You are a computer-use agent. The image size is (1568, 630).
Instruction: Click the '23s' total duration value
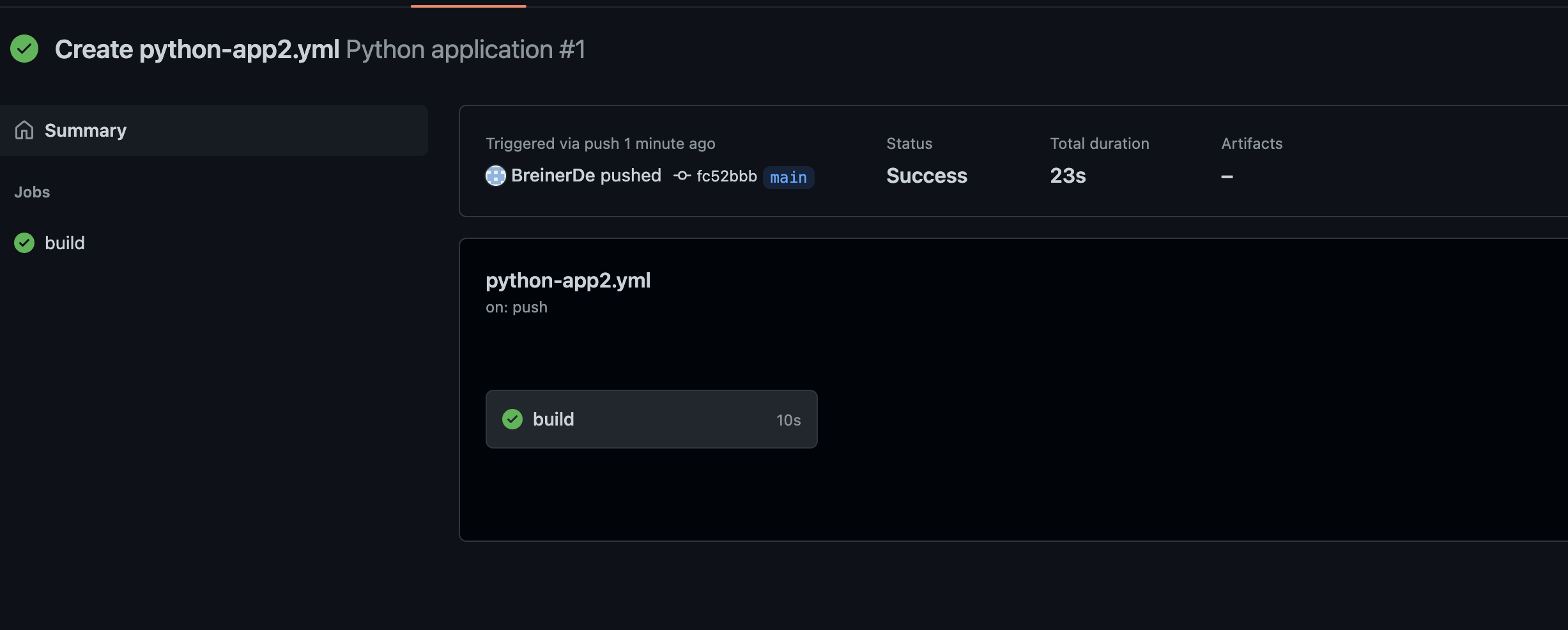(1068, 176)
